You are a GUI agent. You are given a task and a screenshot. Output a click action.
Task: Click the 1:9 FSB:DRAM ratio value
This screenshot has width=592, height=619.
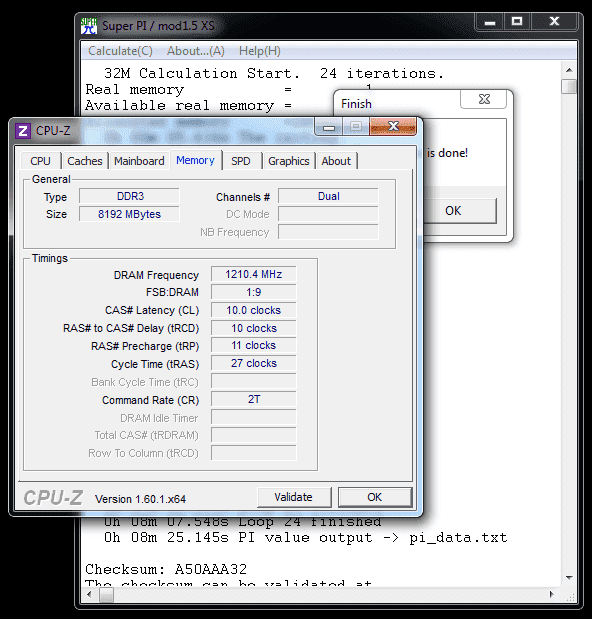coord(254,292)
